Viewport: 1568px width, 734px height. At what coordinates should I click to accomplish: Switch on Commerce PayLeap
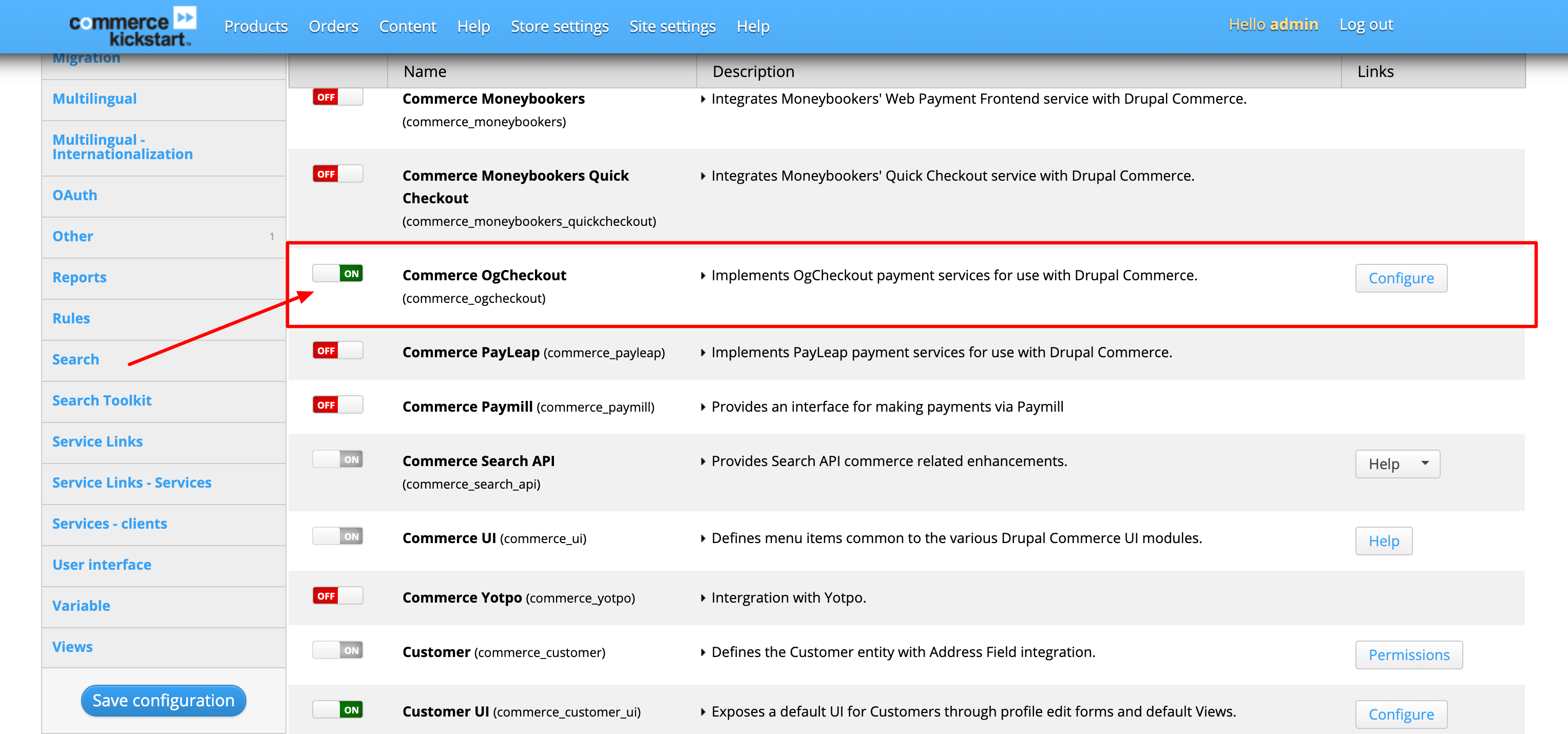click(x=337, y=350)
